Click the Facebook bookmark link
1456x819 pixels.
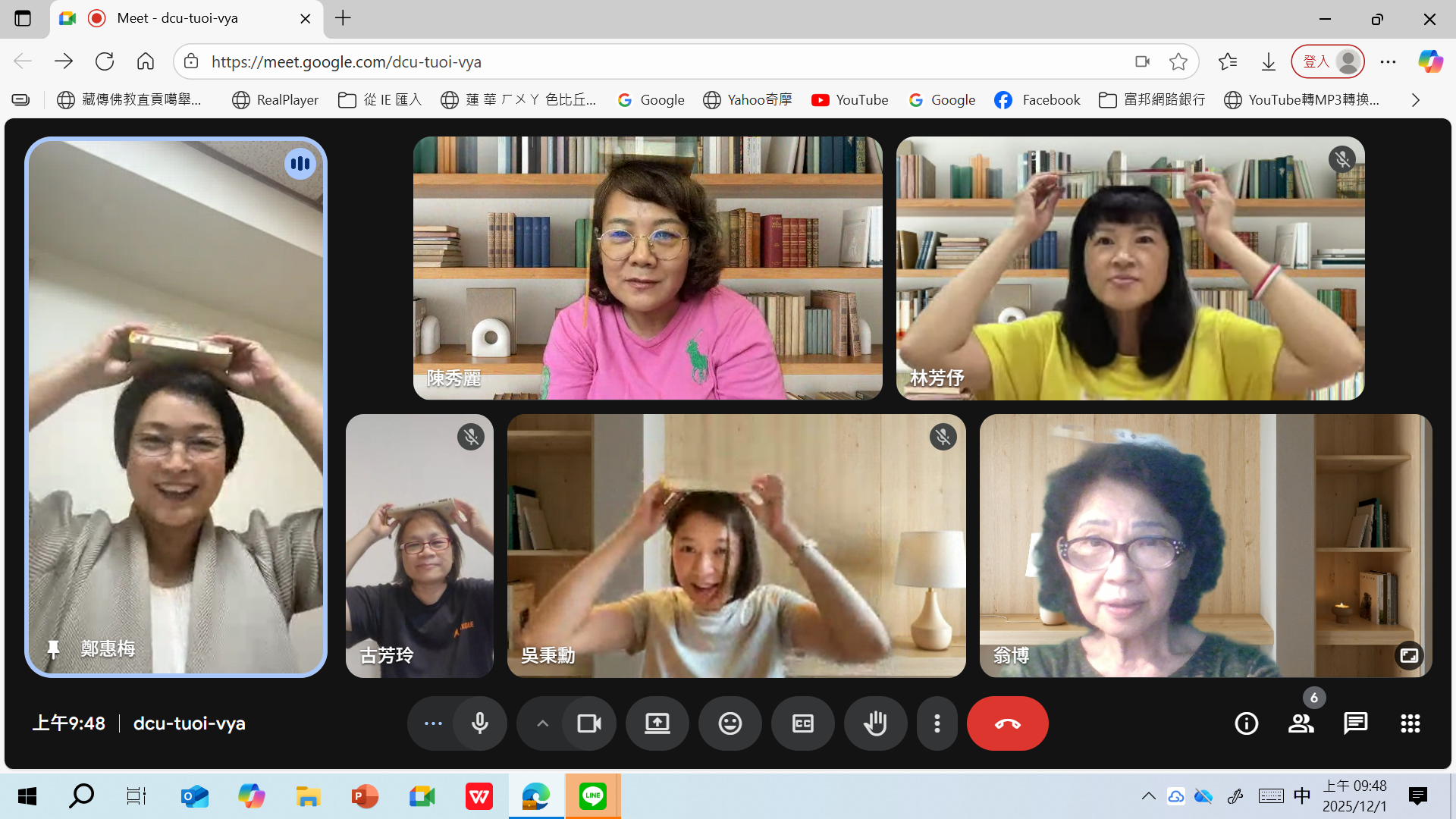(x=1037, y=100)
